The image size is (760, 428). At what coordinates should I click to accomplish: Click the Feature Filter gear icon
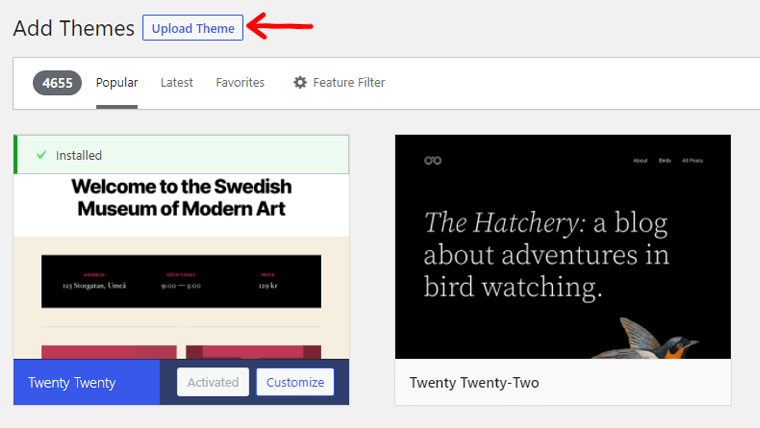point(300,82)
